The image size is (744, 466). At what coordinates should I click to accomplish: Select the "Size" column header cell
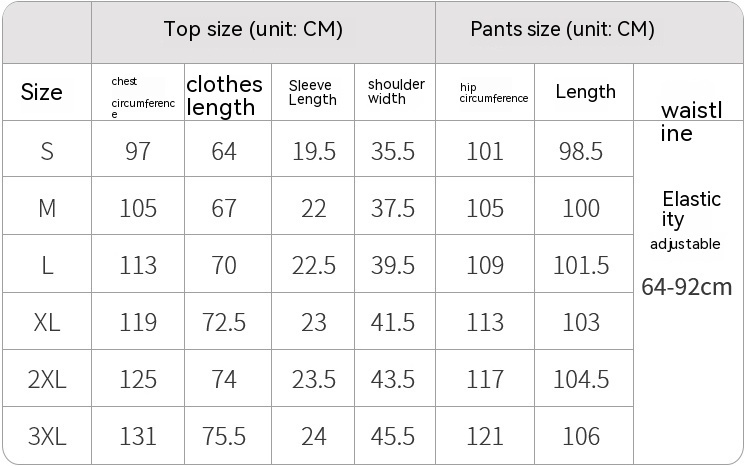[x=42, y=93]
